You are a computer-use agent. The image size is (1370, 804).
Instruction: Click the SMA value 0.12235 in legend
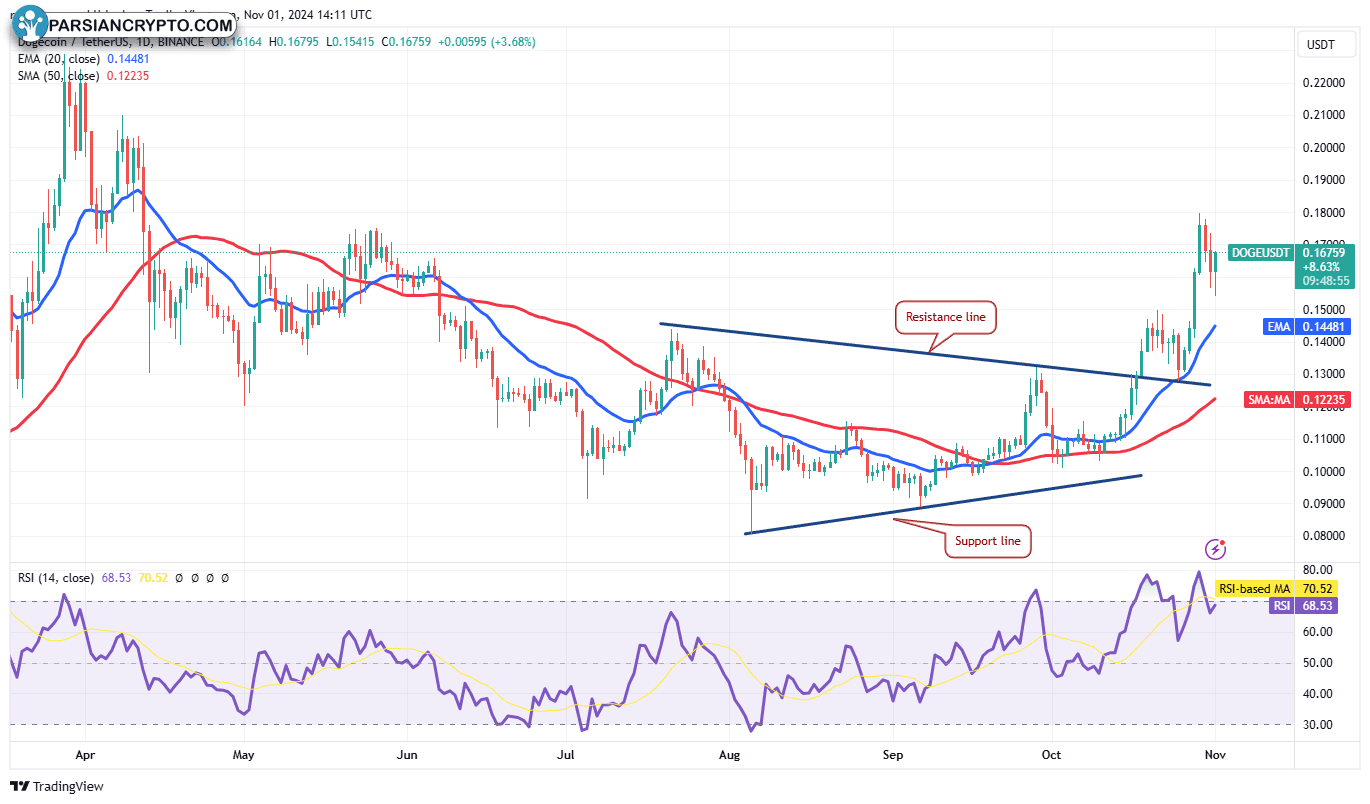click(x=127, y=76)
